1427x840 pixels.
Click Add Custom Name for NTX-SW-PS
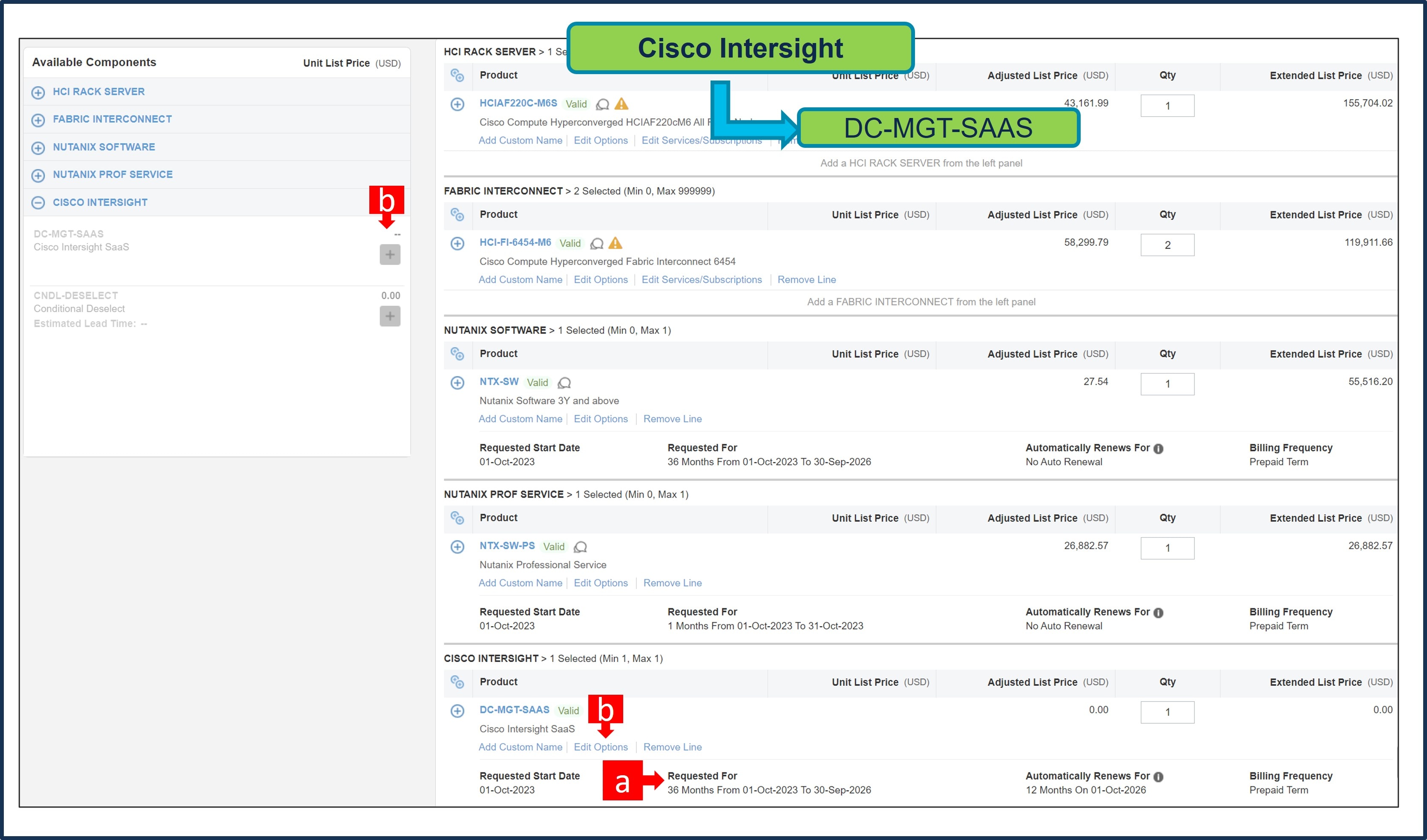click(x=521, y=584)
